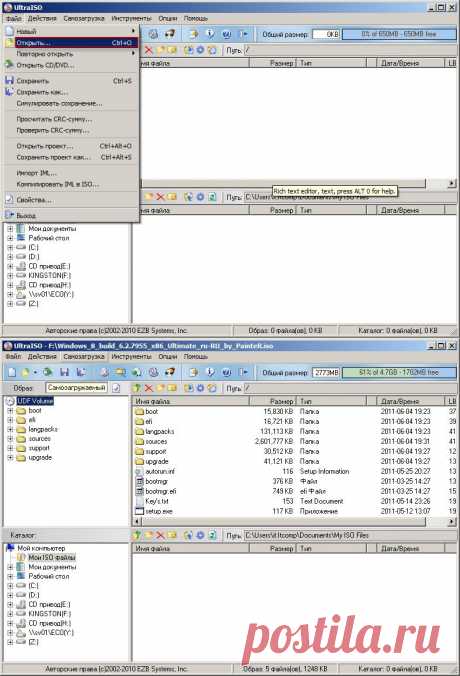Click the Самозагружаемый image type field

click(x=77, y=388)
